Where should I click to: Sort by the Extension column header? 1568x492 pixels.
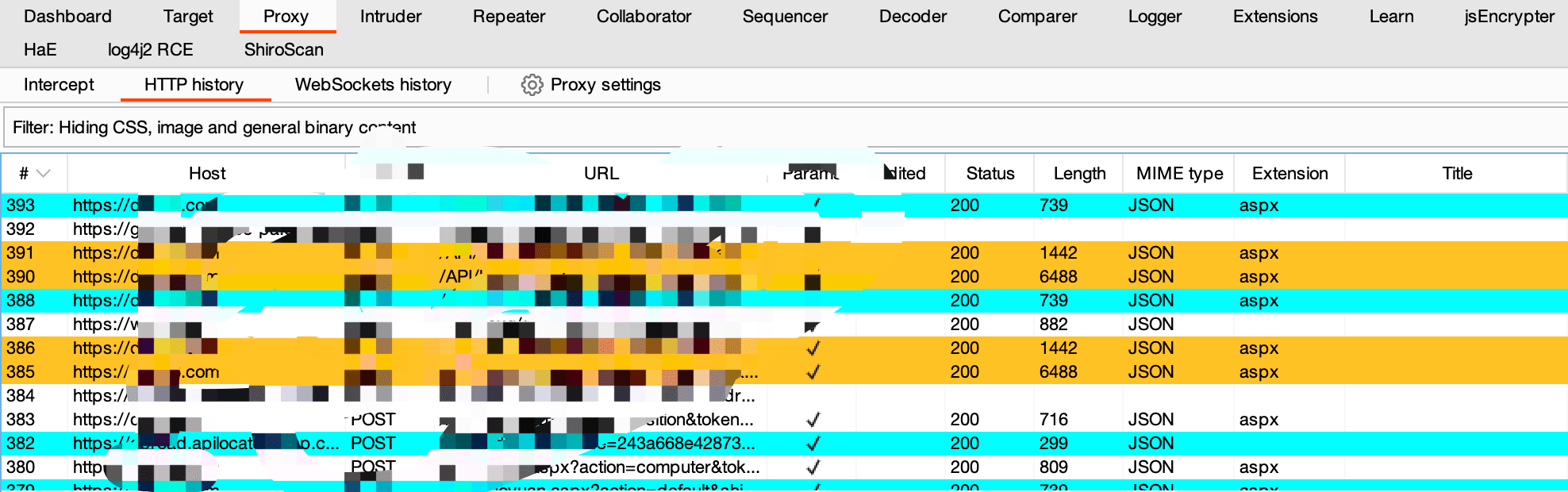[1289, 173]
